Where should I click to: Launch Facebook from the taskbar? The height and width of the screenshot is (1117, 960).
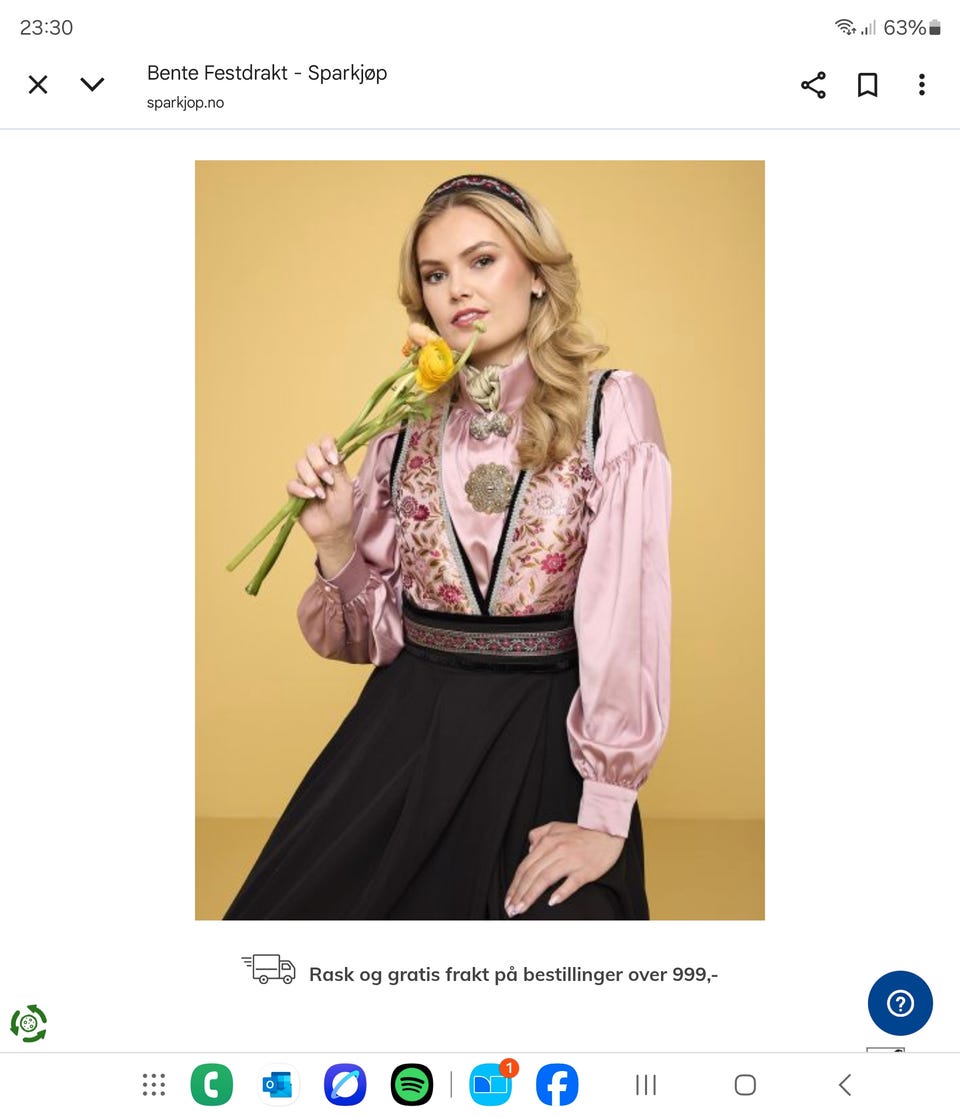pos(557,1085)
